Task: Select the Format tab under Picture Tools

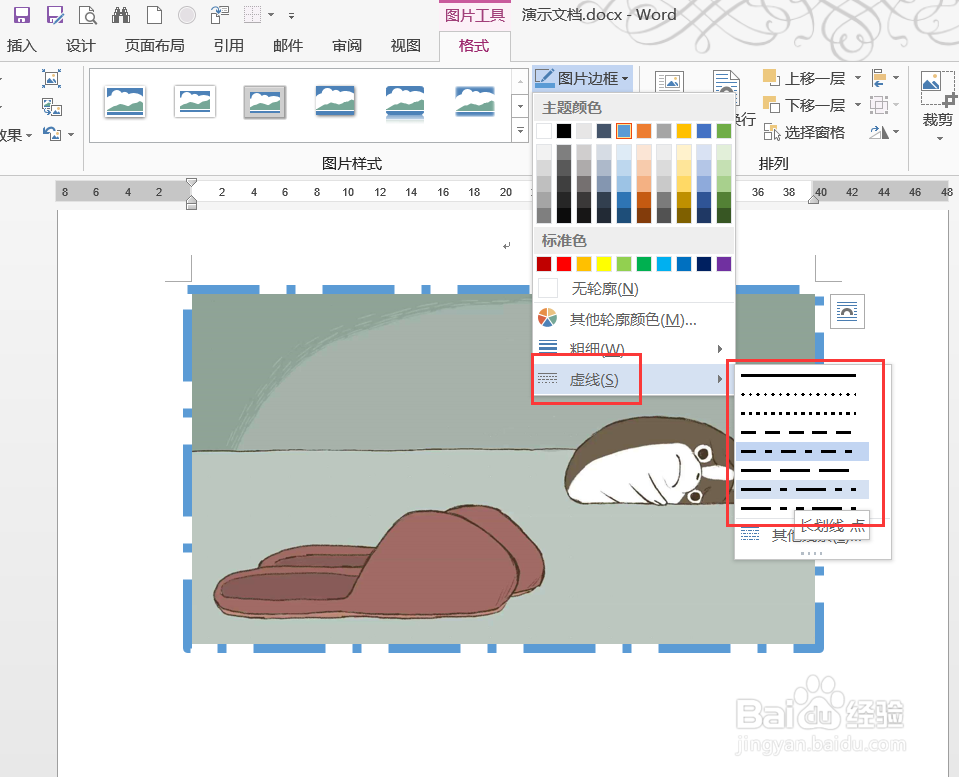Action: 474,46
